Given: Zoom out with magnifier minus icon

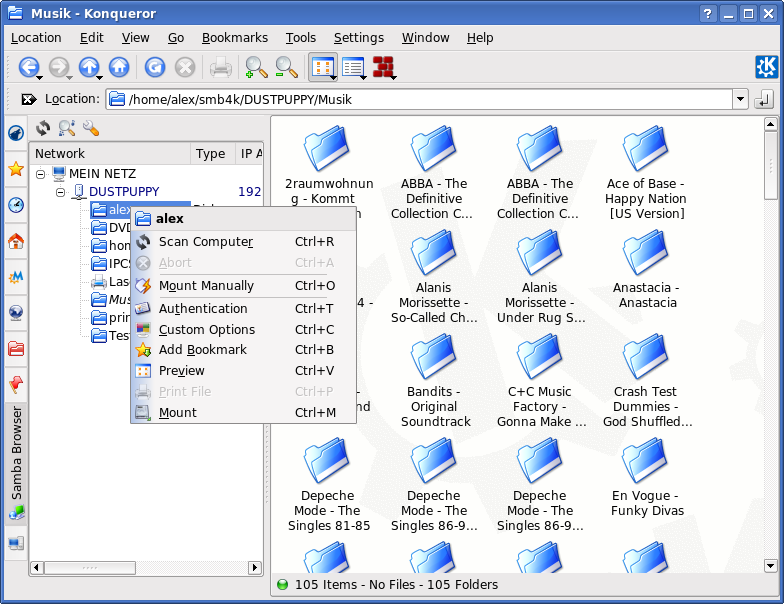Looking at the screenshot, I should 286,67.
